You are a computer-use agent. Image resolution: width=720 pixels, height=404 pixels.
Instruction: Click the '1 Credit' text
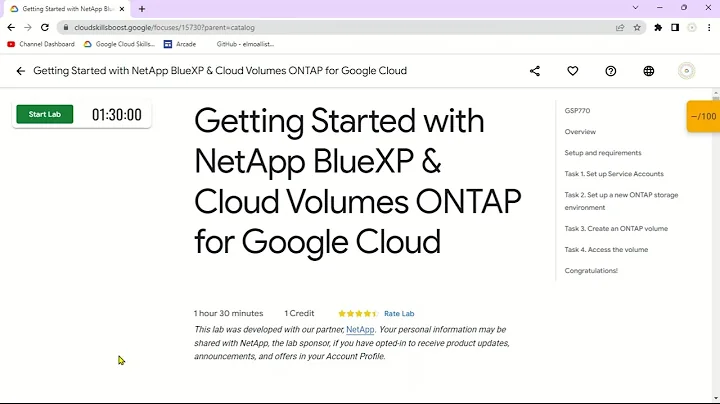click(299, 314)
